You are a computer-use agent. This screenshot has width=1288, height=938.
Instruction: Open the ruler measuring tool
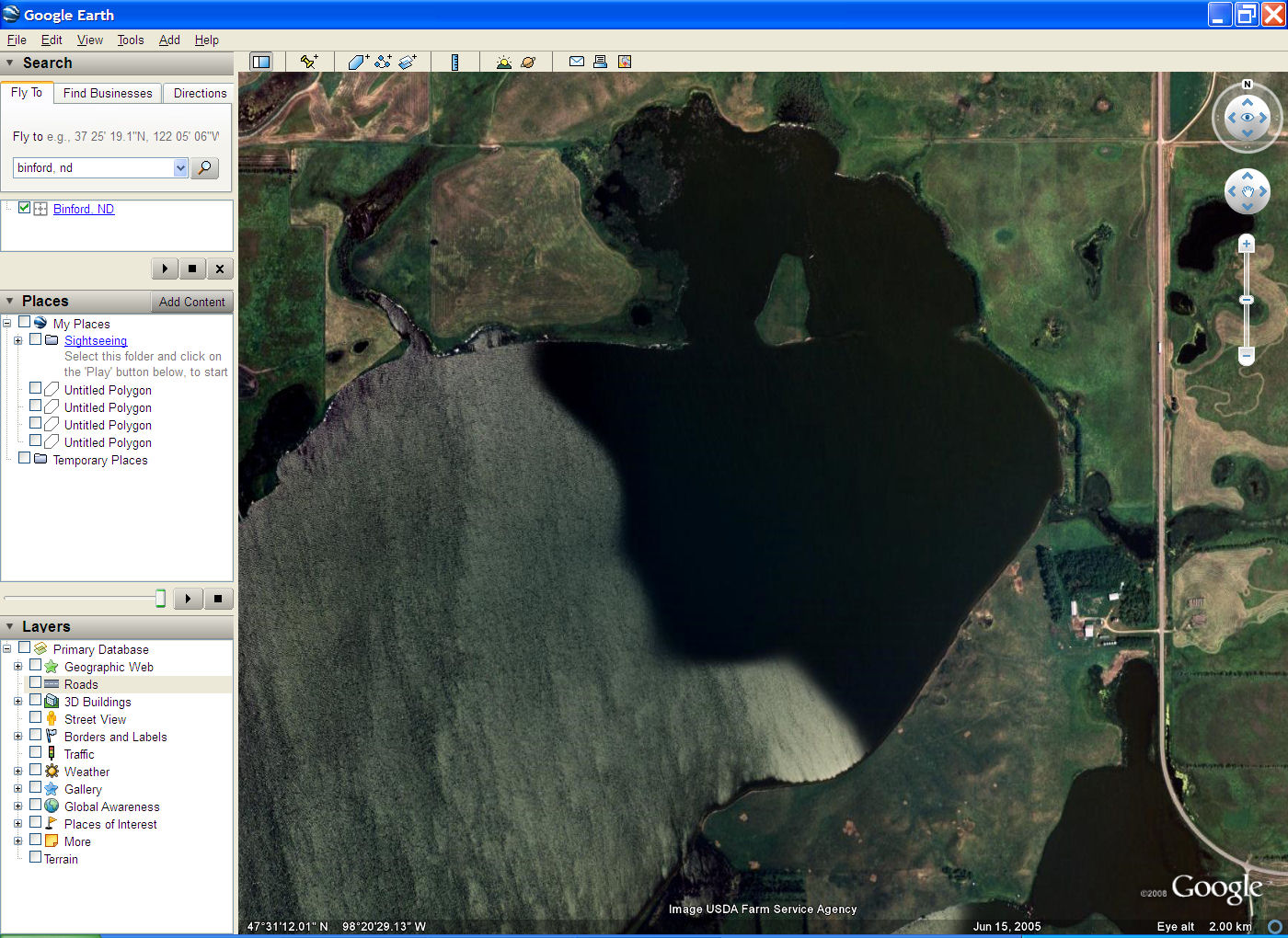(454, 62)
